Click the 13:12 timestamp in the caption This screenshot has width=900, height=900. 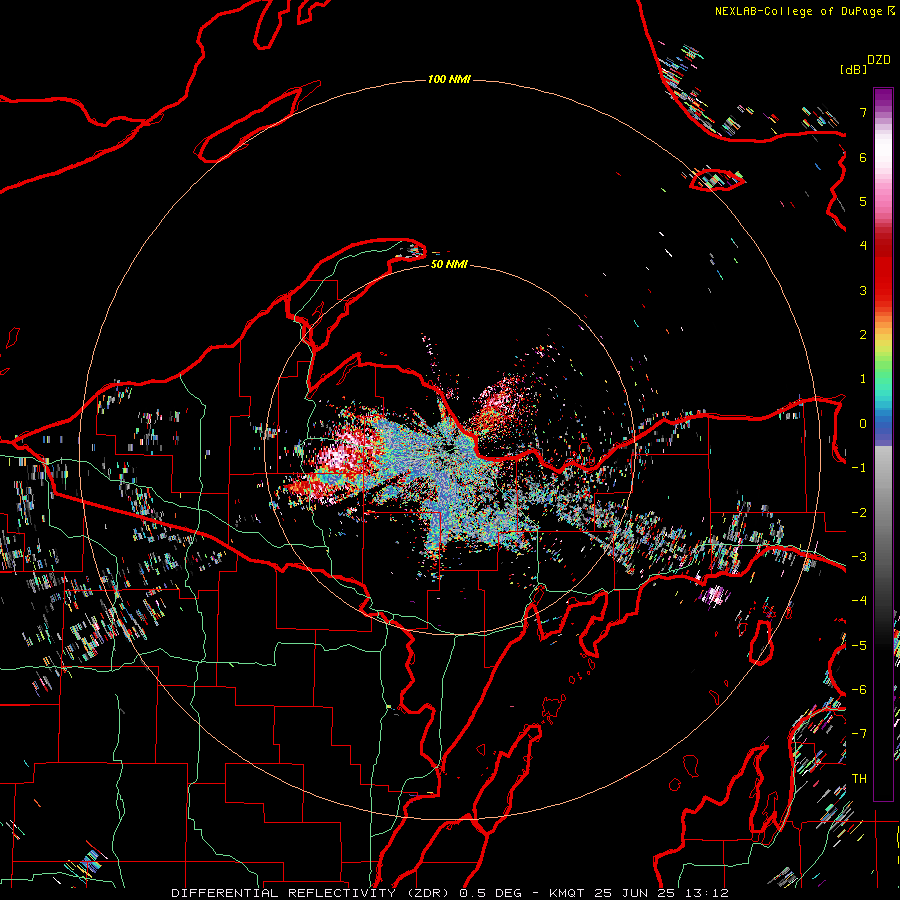(x=709, y=893)
